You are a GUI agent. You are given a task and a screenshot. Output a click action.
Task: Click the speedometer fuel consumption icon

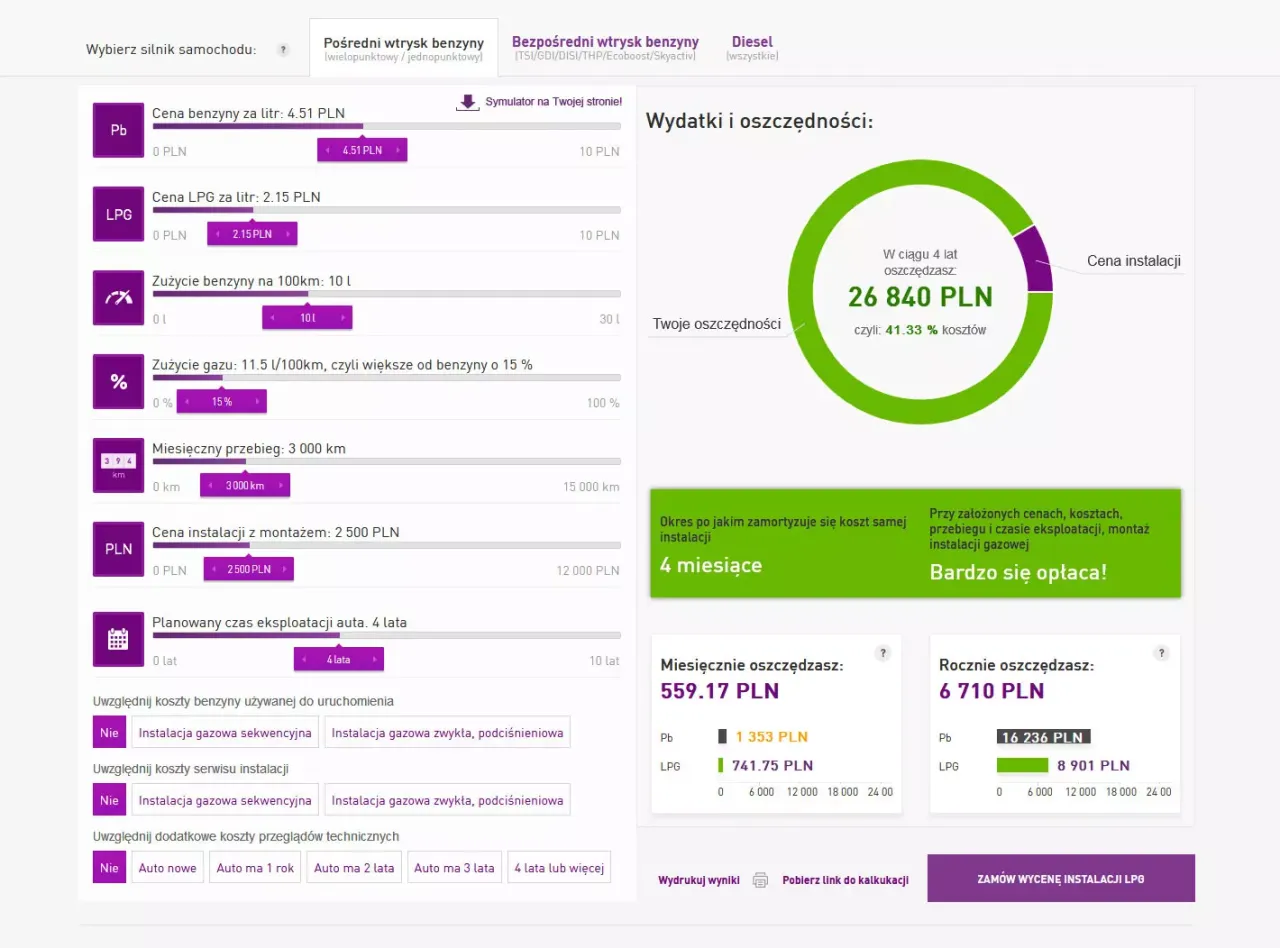pos(117,298)
